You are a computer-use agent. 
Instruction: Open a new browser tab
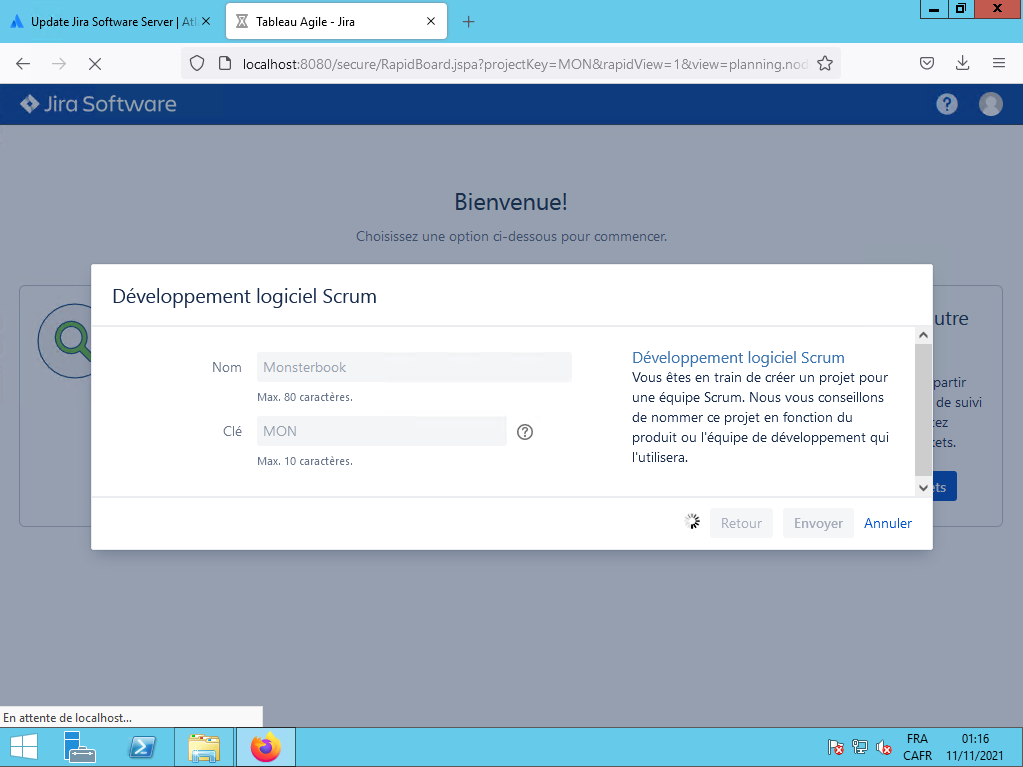tap(468, 21)
